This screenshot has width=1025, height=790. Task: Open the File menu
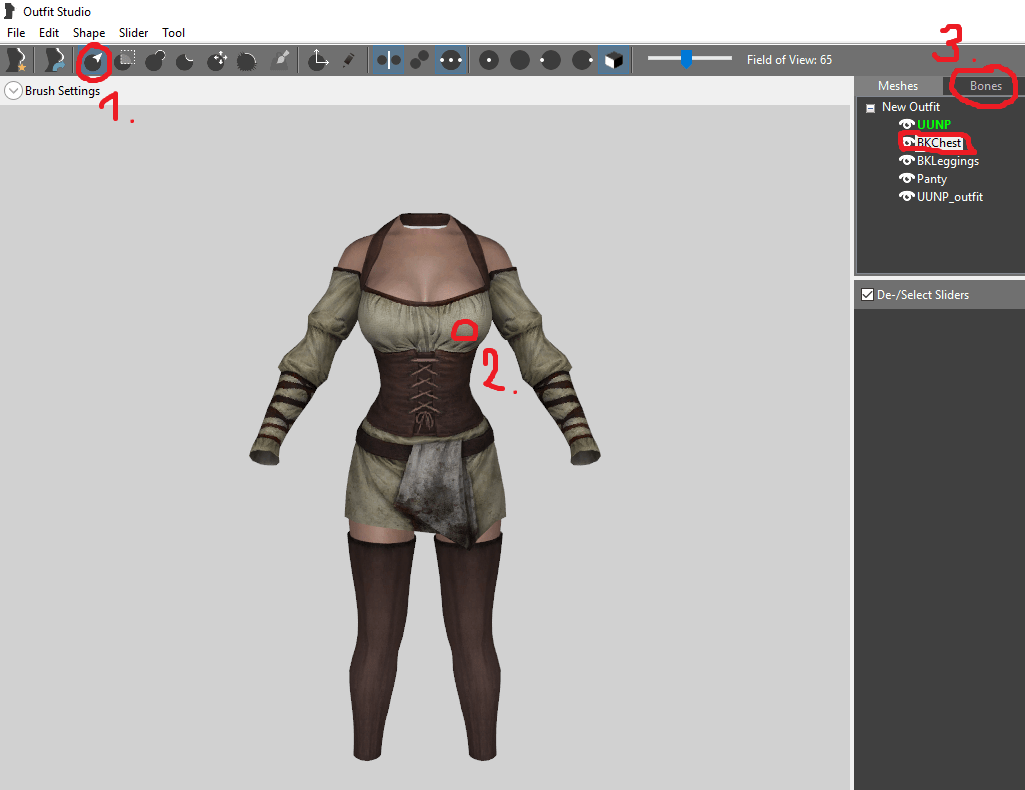pos(16,33)
